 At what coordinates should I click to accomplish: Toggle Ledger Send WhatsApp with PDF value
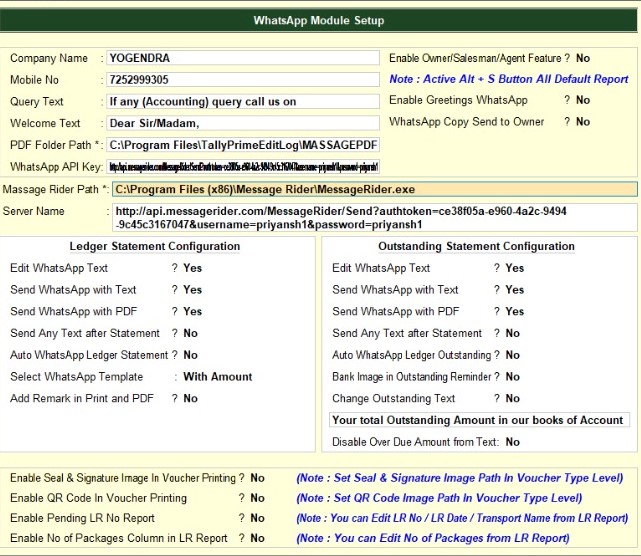tap(193, 311)
